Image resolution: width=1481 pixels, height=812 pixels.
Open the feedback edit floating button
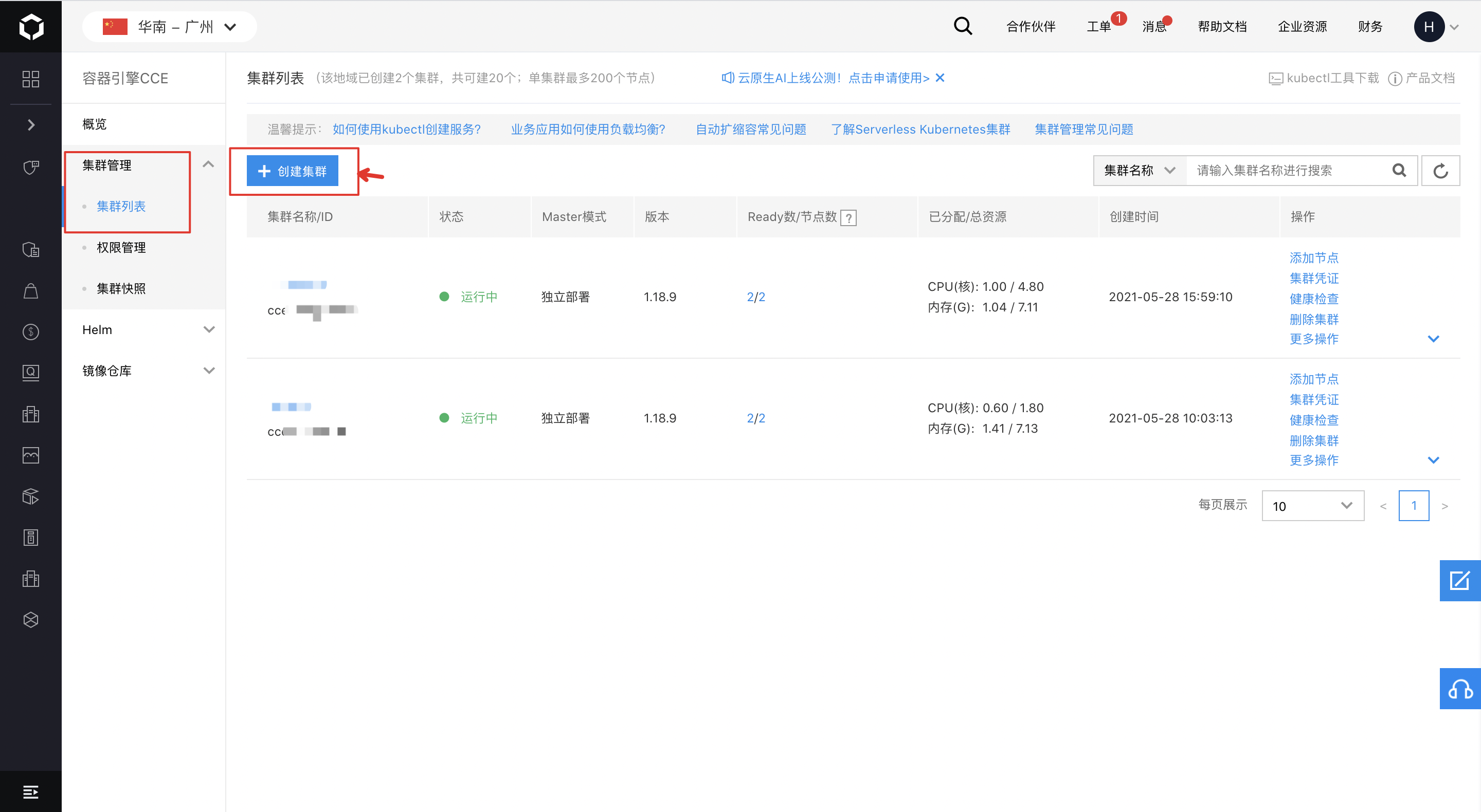pos(1460,580)
